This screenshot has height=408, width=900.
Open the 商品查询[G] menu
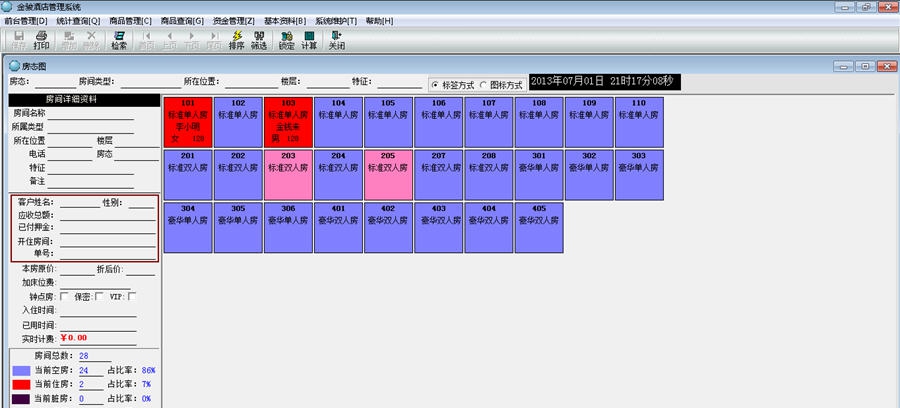click(x=183, y=21)
